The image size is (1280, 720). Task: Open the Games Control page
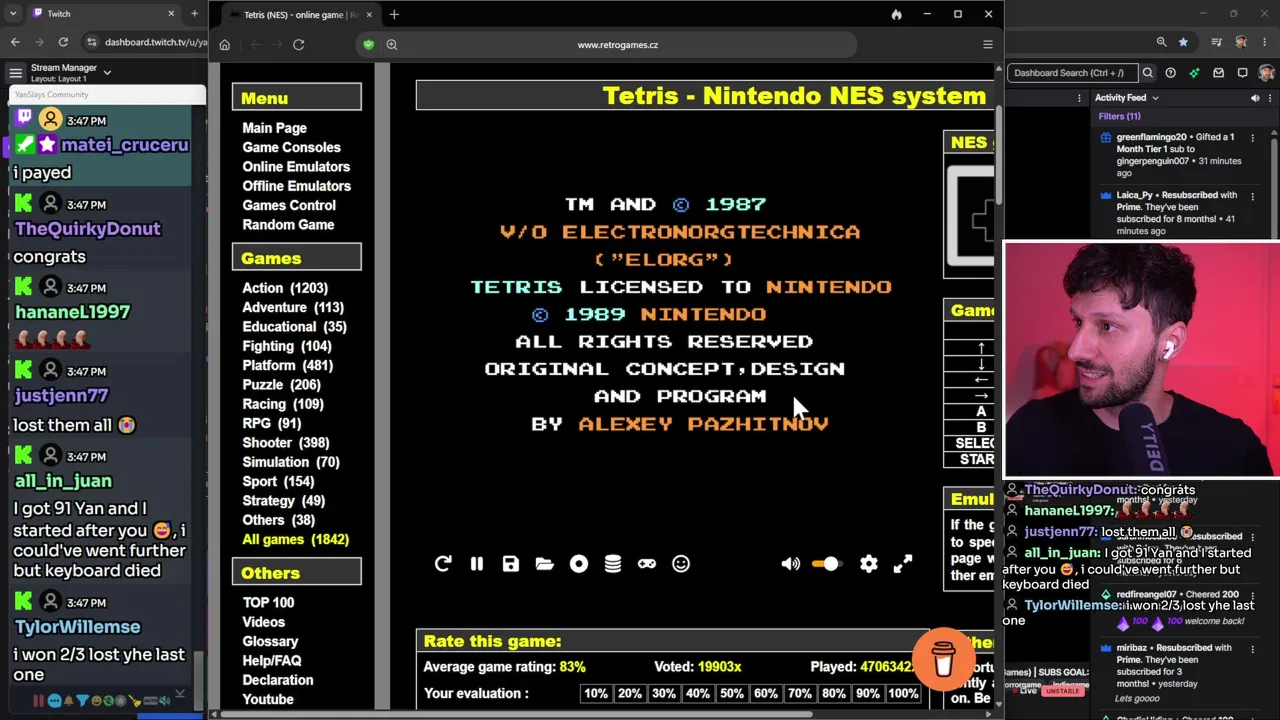point(289,205)
